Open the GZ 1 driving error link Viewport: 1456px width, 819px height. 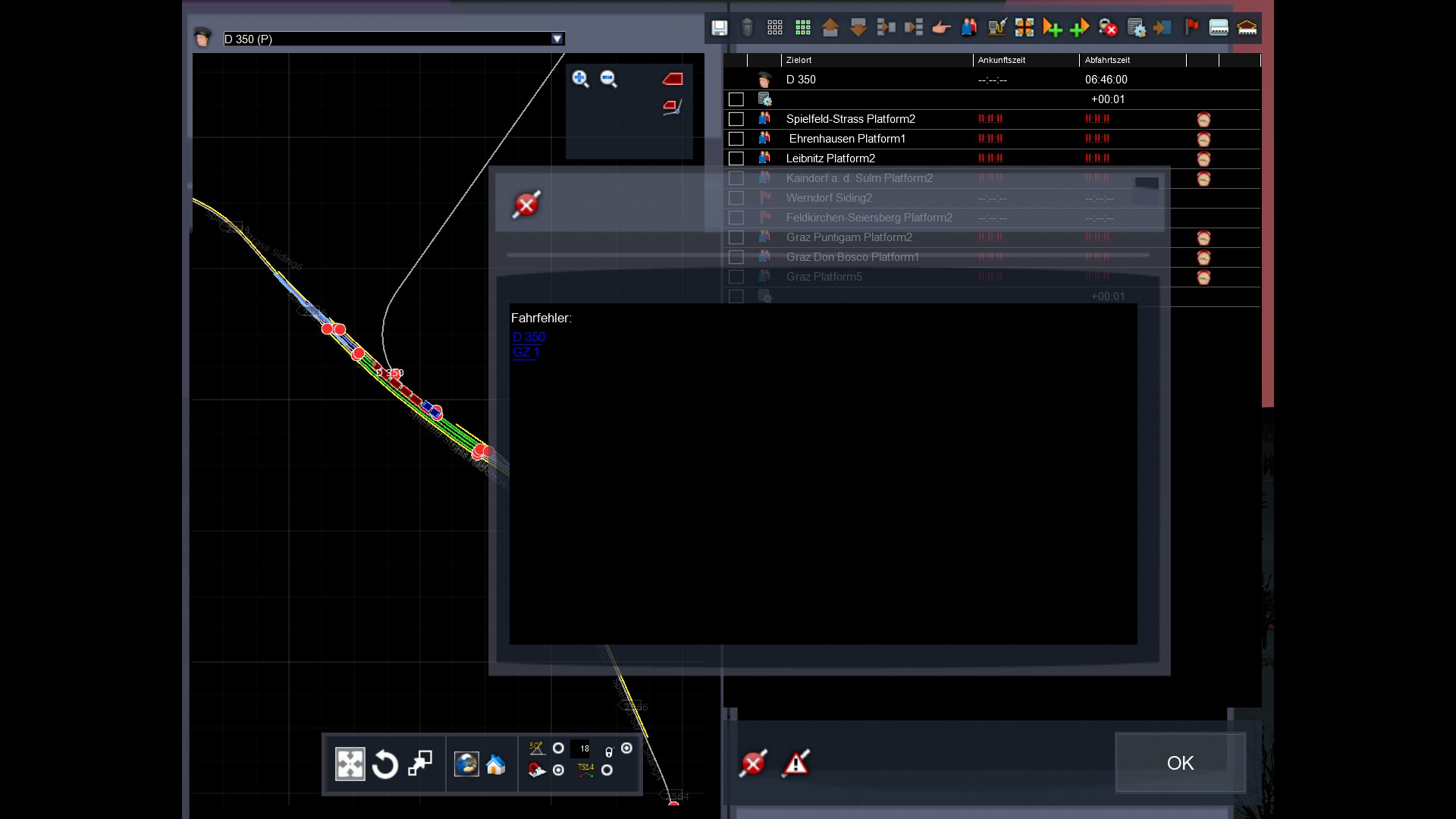click(x=526, y=352)
